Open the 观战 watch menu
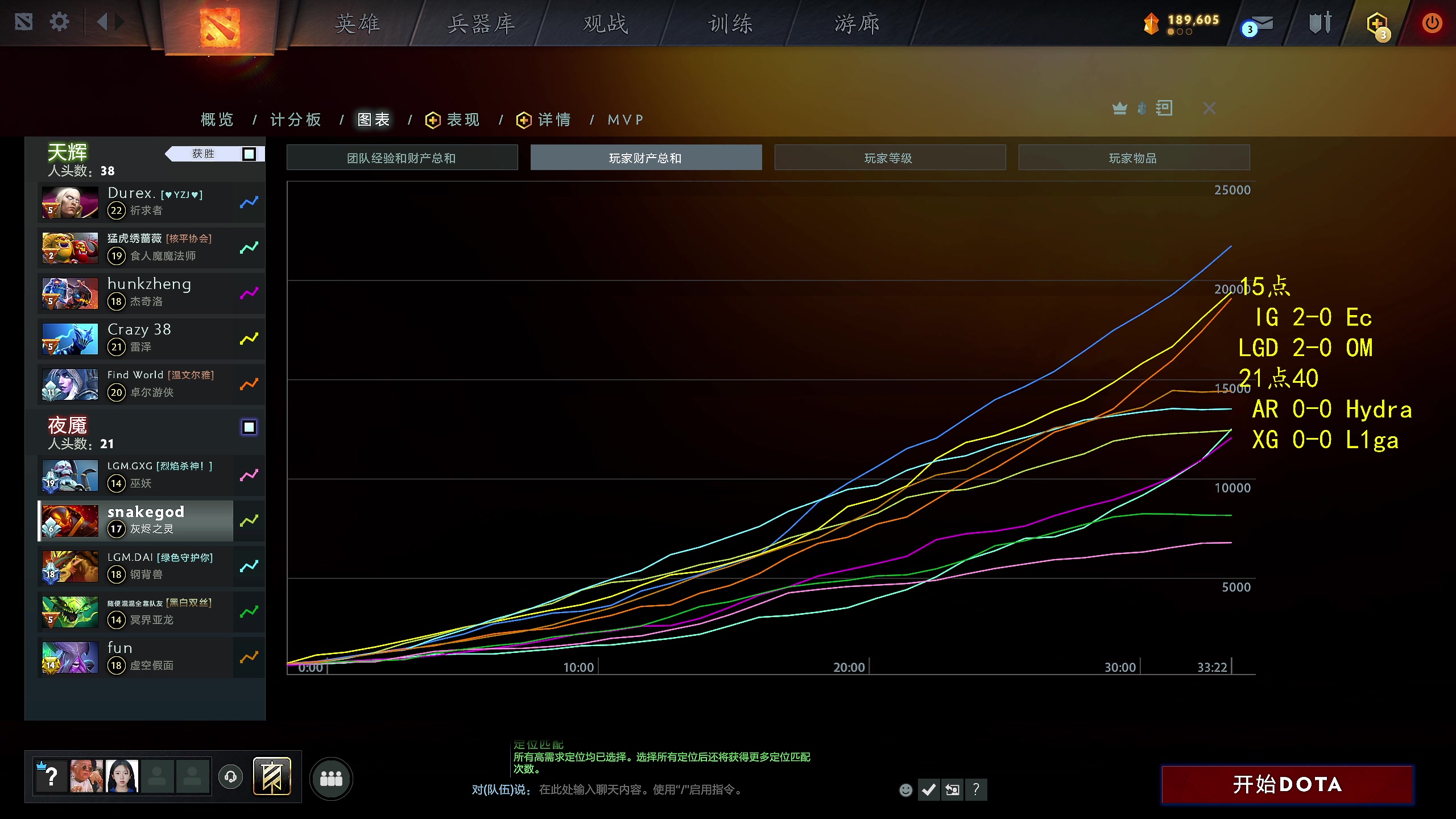Image resolution: width=1456 pixels, height=819 pixels. coord(606,24)
